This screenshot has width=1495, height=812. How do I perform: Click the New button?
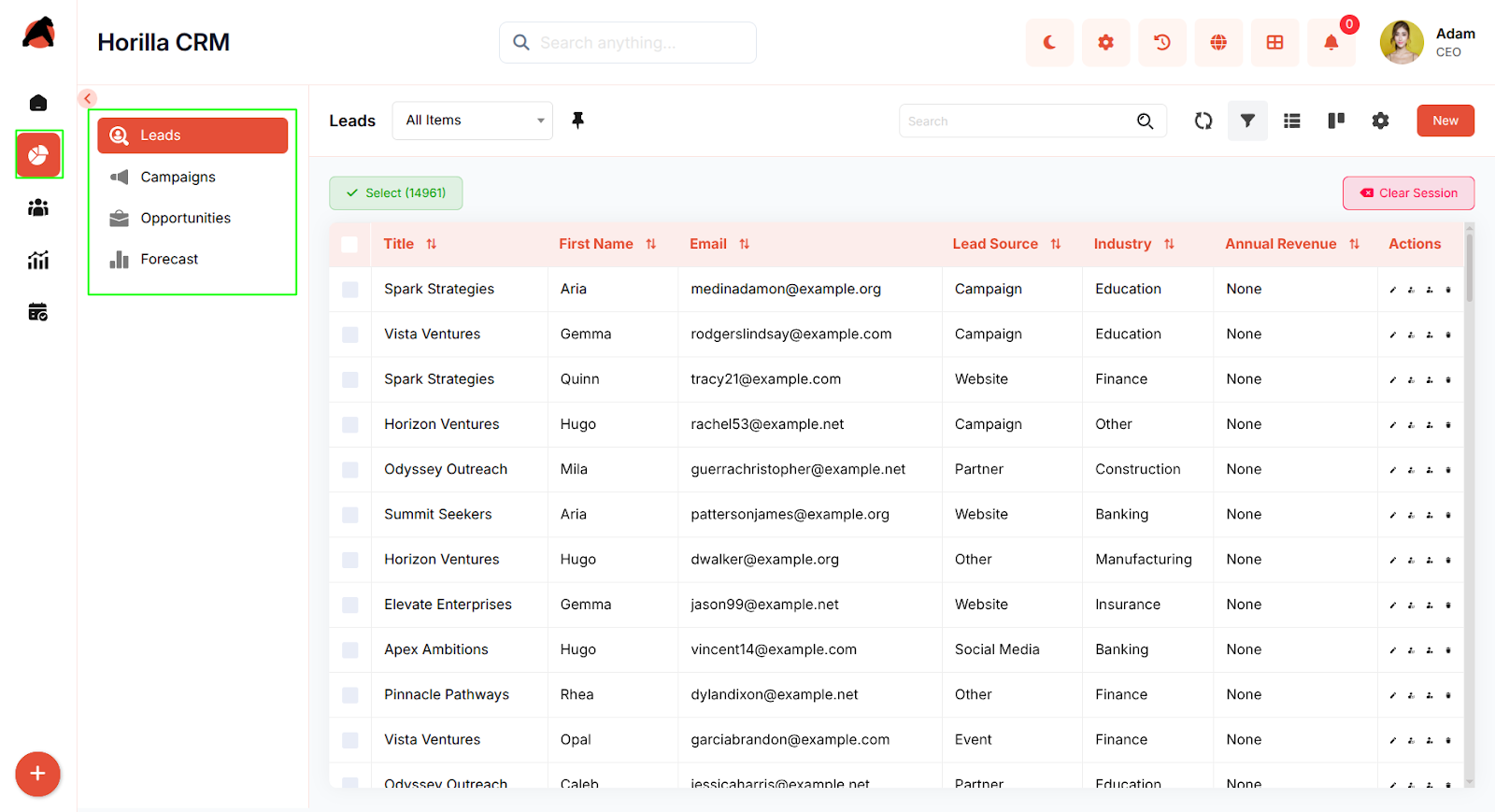coord(1445,121)
